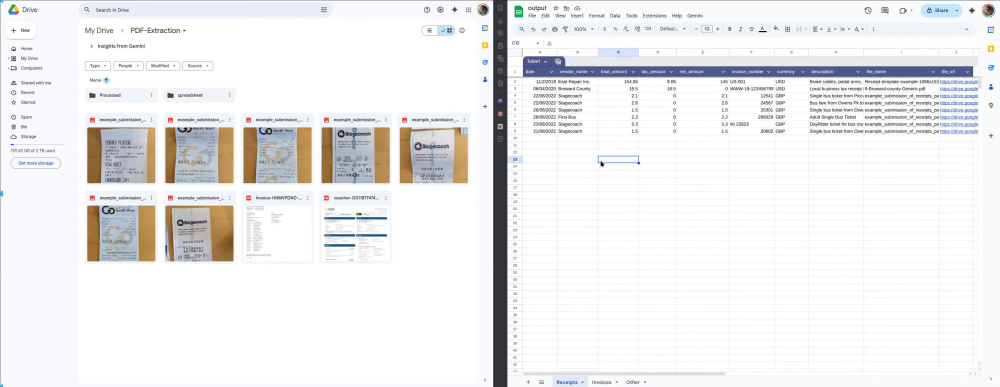Viewport: 1000px width, 387px height.
Task: Click Share button in Sheets
Action: [x=937, y=10]
